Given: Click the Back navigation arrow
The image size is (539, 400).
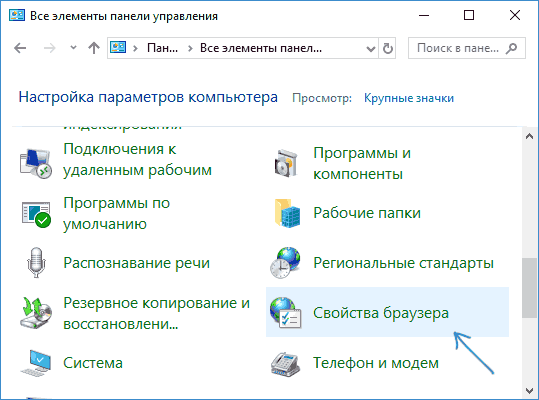Looking at the screenshot, I should tap(20, 48).
